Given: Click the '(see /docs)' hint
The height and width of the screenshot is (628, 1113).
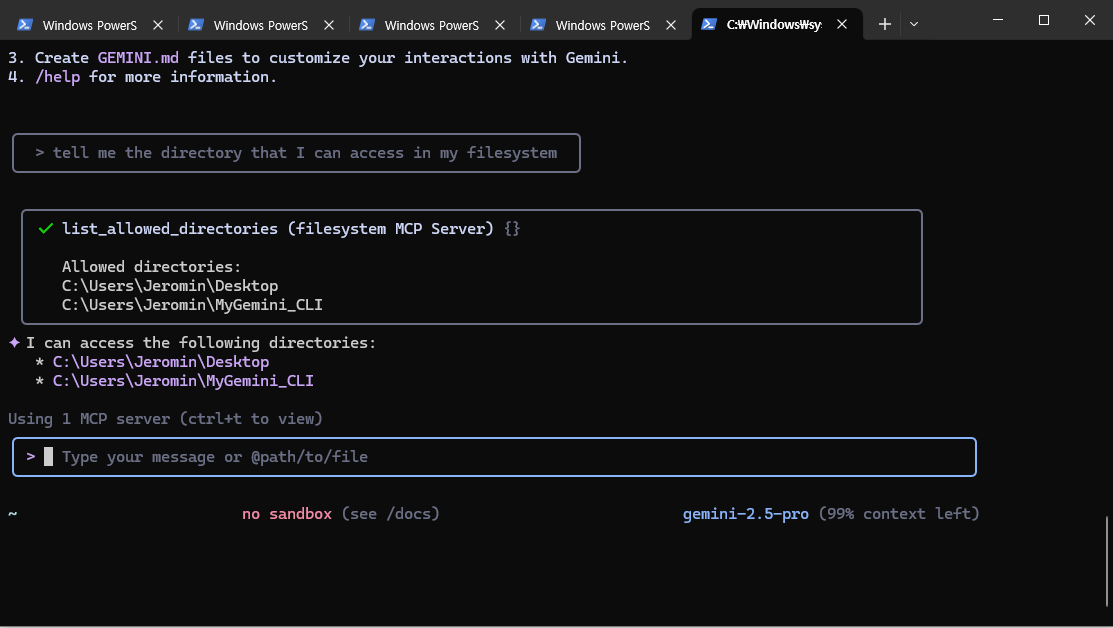Looking at the screenshot, I should click(x=390, y=514).
